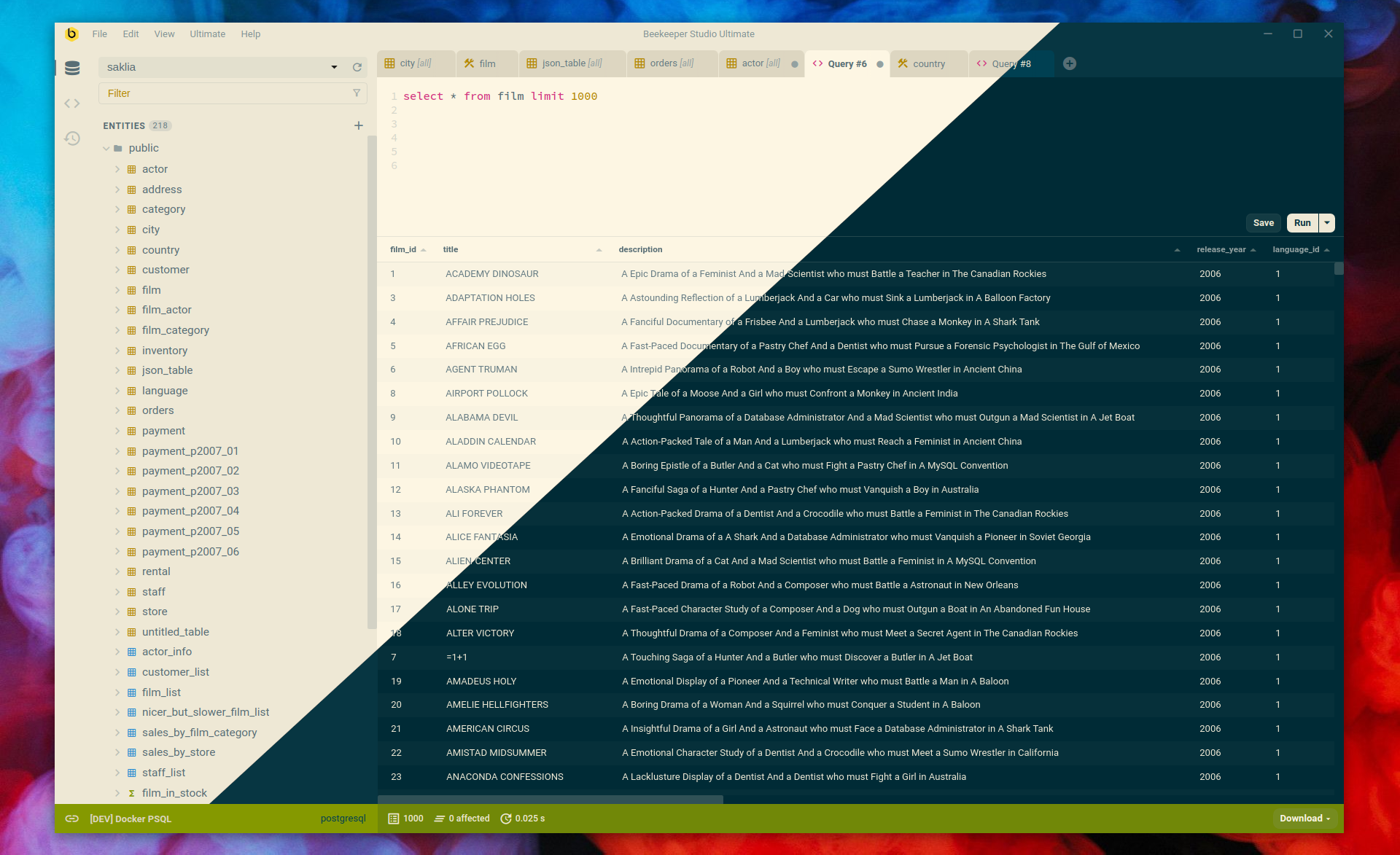
Task: Click the unsaved indicator dot on Query #6 tab
Action: [x=879, y=63]
